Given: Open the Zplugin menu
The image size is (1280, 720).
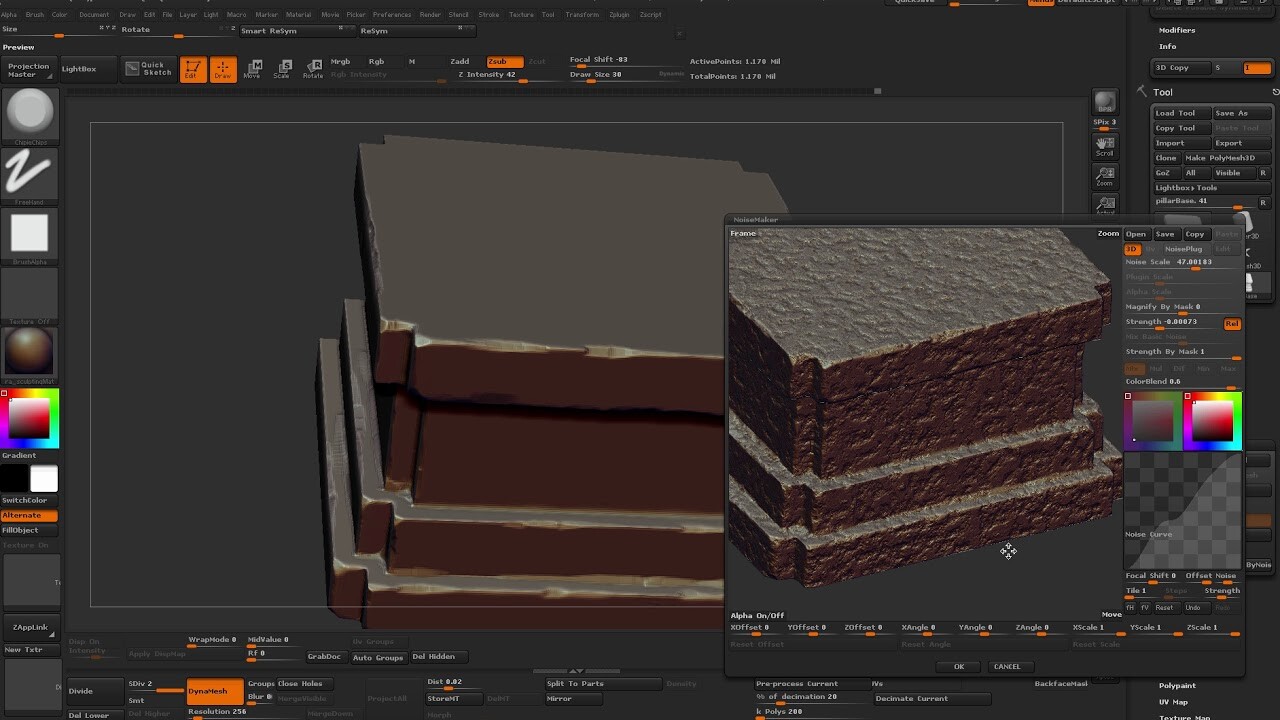Looking at the screenshot, I should pyautogui.click(x=619, y=14).
